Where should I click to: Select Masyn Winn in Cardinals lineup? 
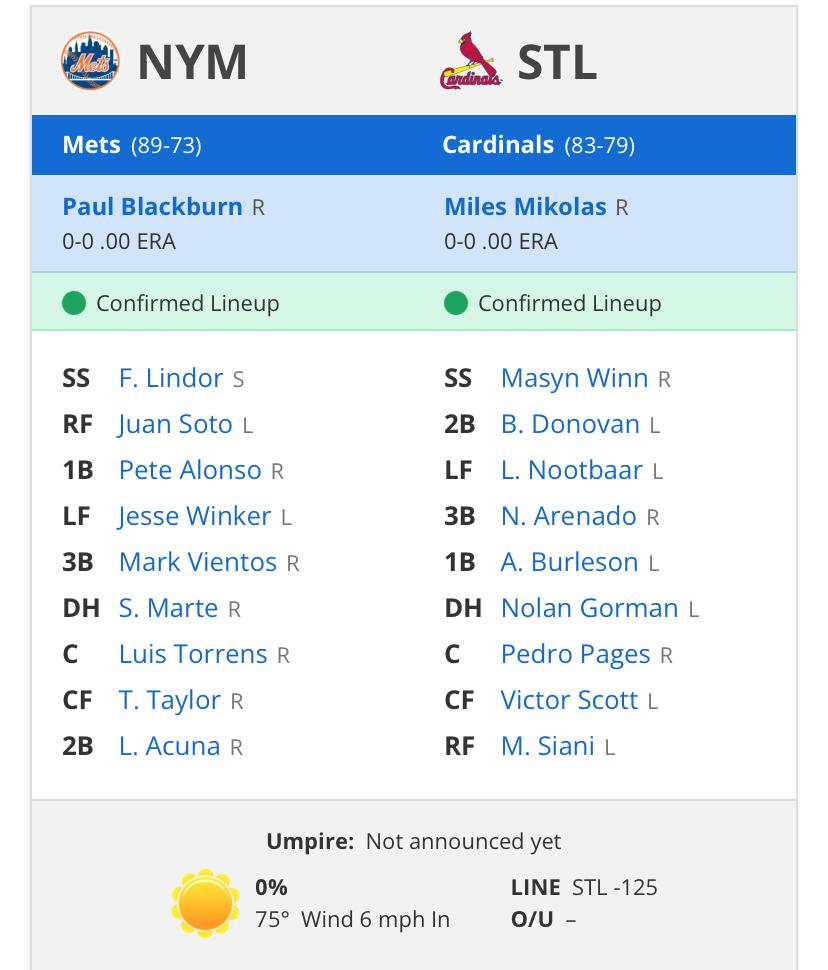pyautogui.click(x=575, y=378)
